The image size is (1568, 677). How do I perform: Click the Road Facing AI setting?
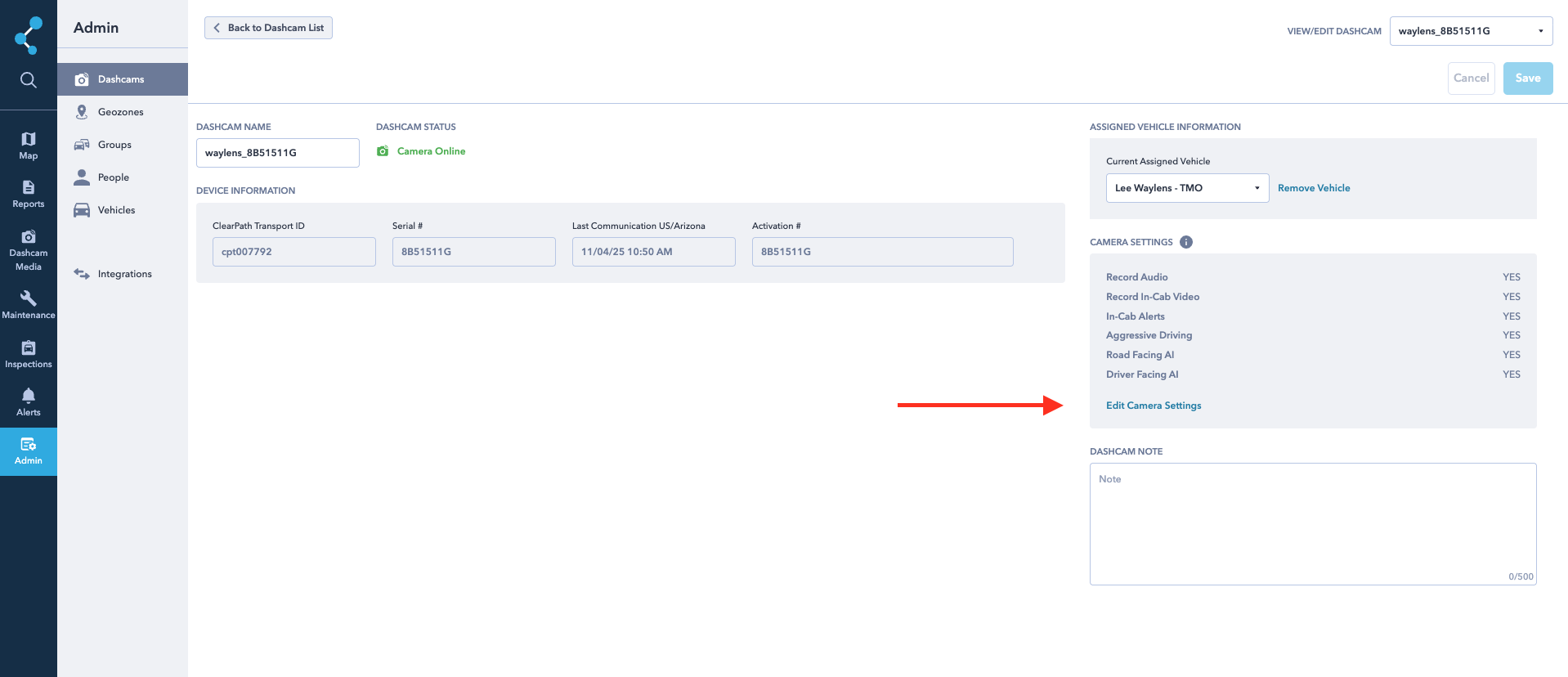1313,355
